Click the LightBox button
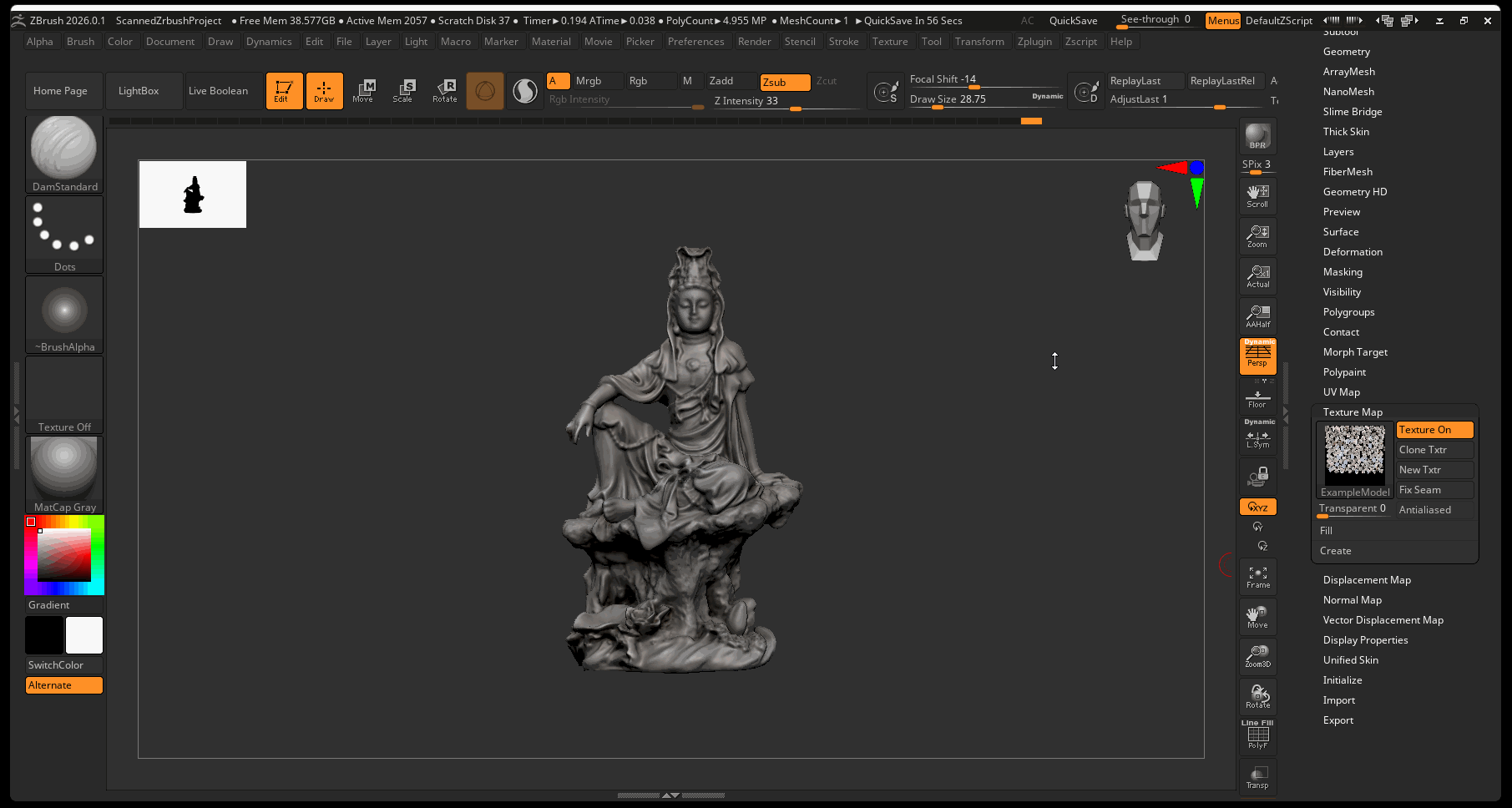Screen dimensions: 1512x808 point(139,91)
